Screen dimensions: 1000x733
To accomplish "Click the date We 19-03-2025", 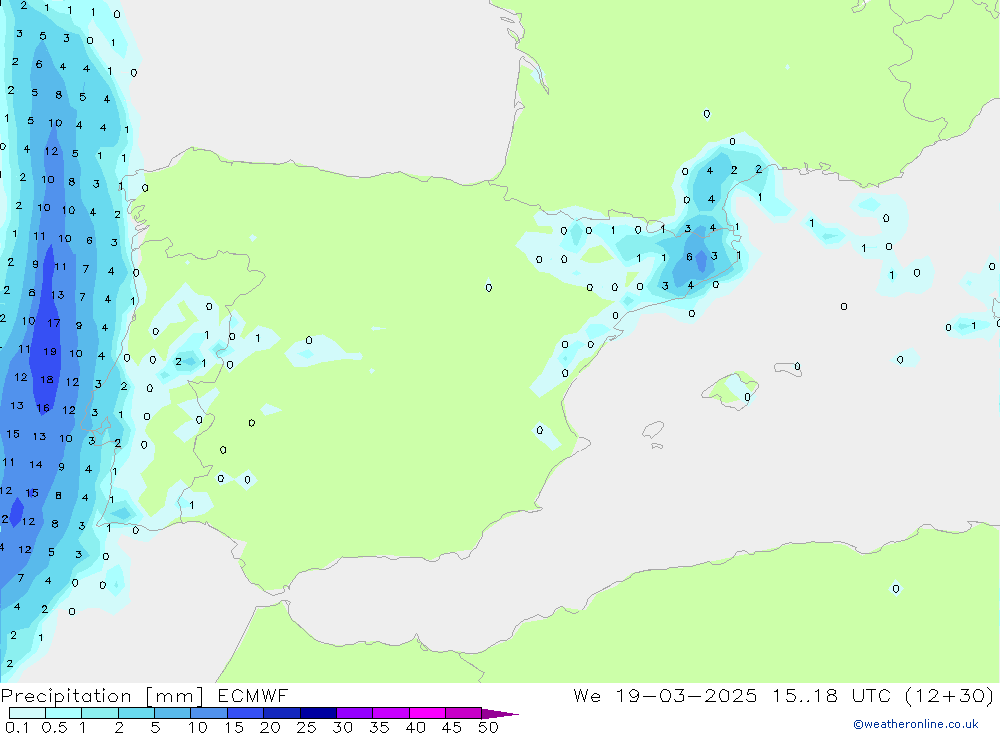I will 665,696.
